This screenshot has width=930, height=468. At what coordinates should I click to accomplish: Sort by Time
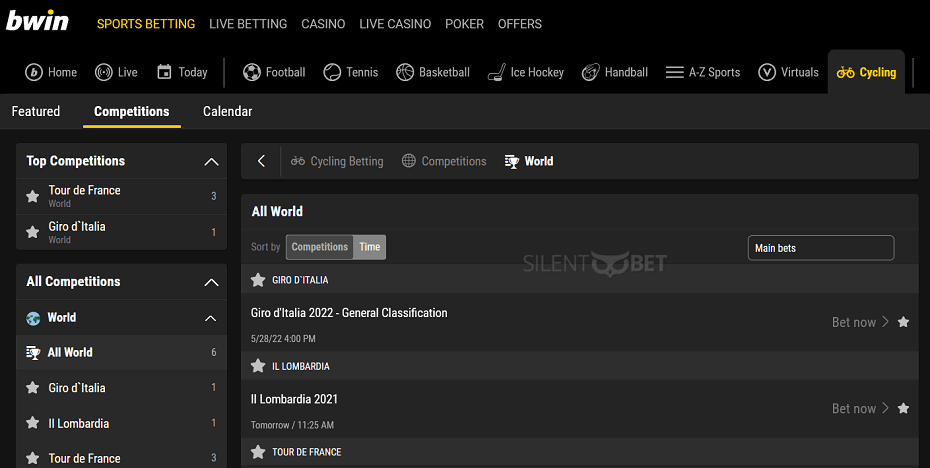(x=370, y=247)
